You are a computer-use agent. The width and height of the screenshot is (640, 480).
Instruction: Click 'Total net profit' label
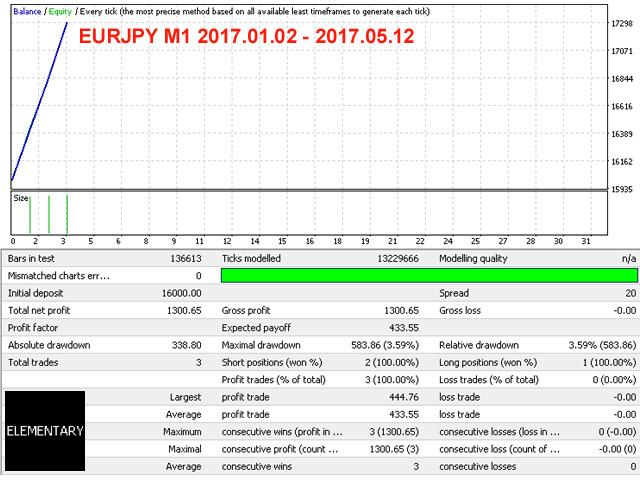tap(39, 311)
